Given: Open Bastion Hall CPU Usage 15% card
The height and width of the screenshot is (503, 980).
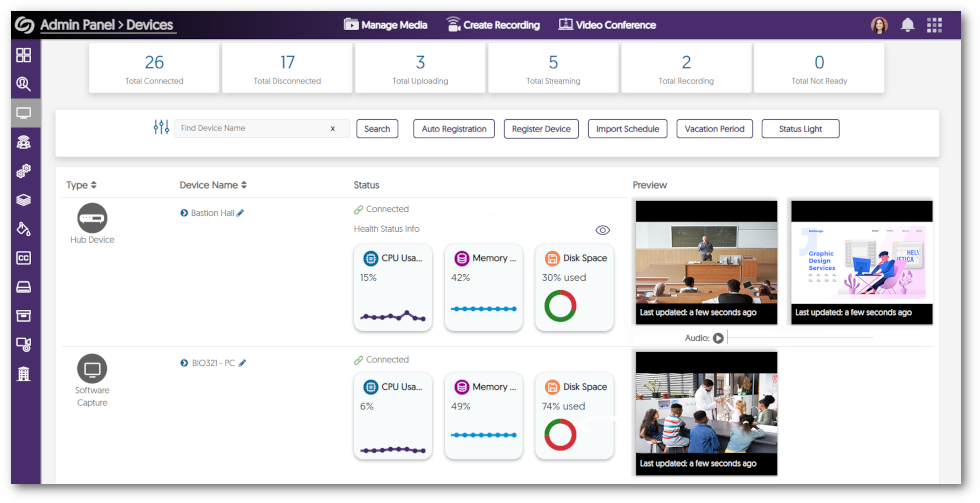Looking at the screenshot, I should click(x=393, y=287).
